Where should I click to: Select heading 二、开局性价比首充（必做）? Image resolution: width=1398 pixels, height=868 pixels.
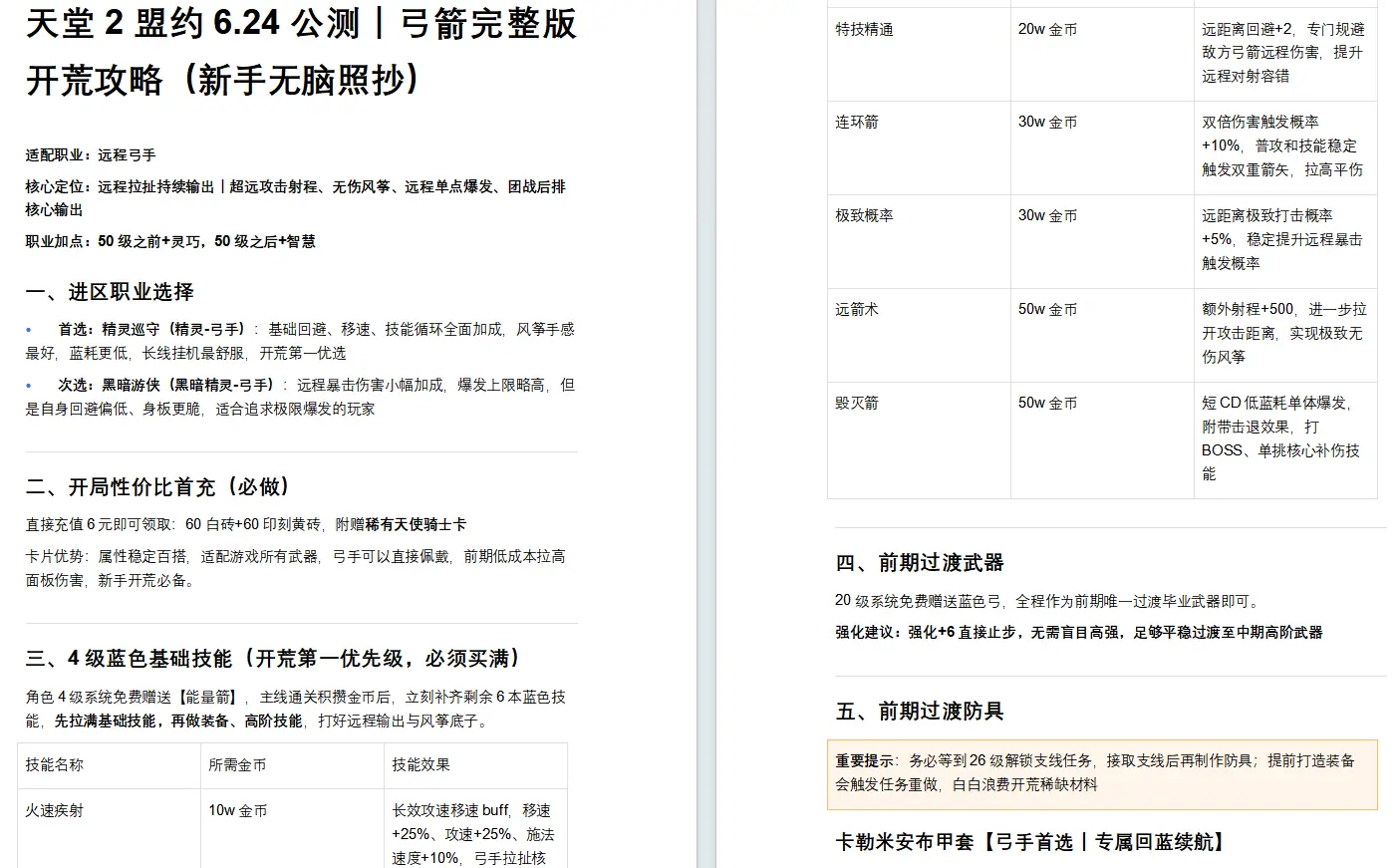[x=158, y=486]
